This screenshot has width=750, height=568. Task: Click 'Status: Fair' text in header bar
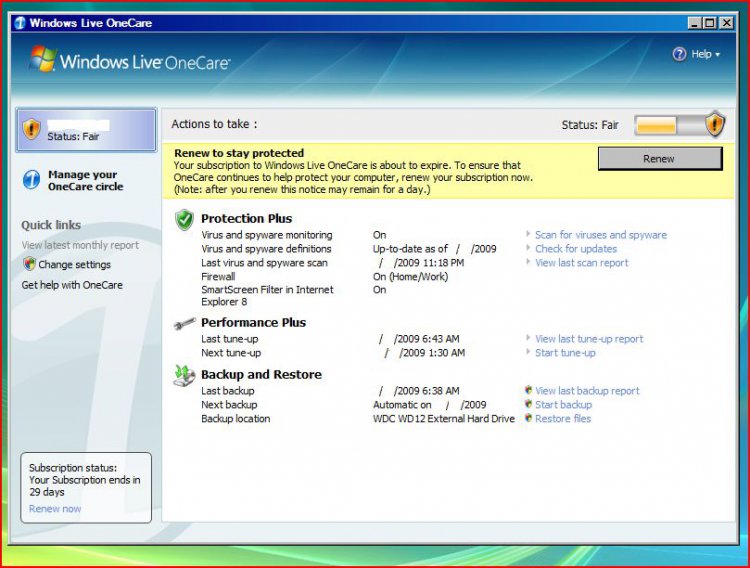590,125
